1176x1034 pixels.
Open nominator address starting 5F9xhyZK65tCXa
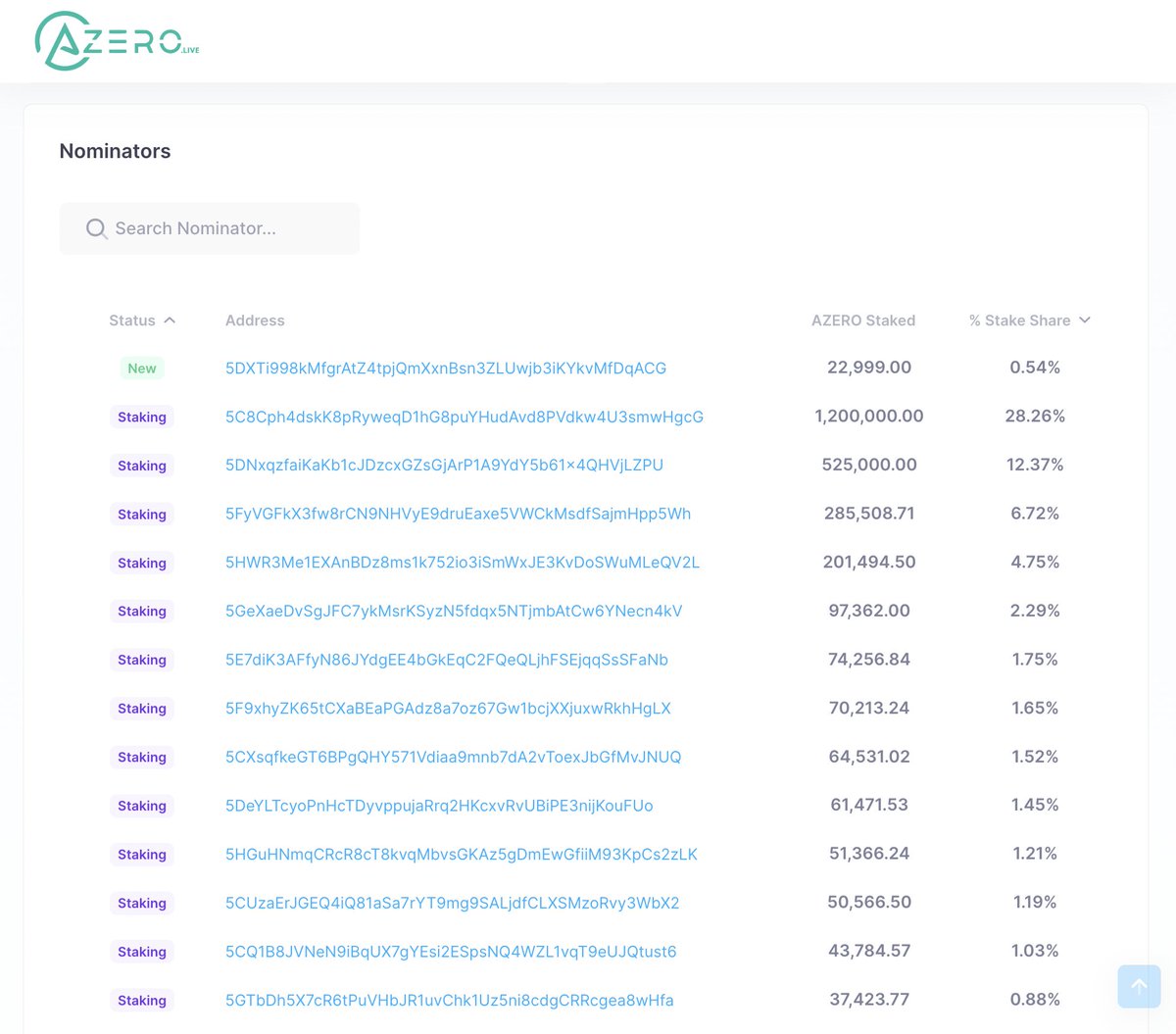pos(448,708)
